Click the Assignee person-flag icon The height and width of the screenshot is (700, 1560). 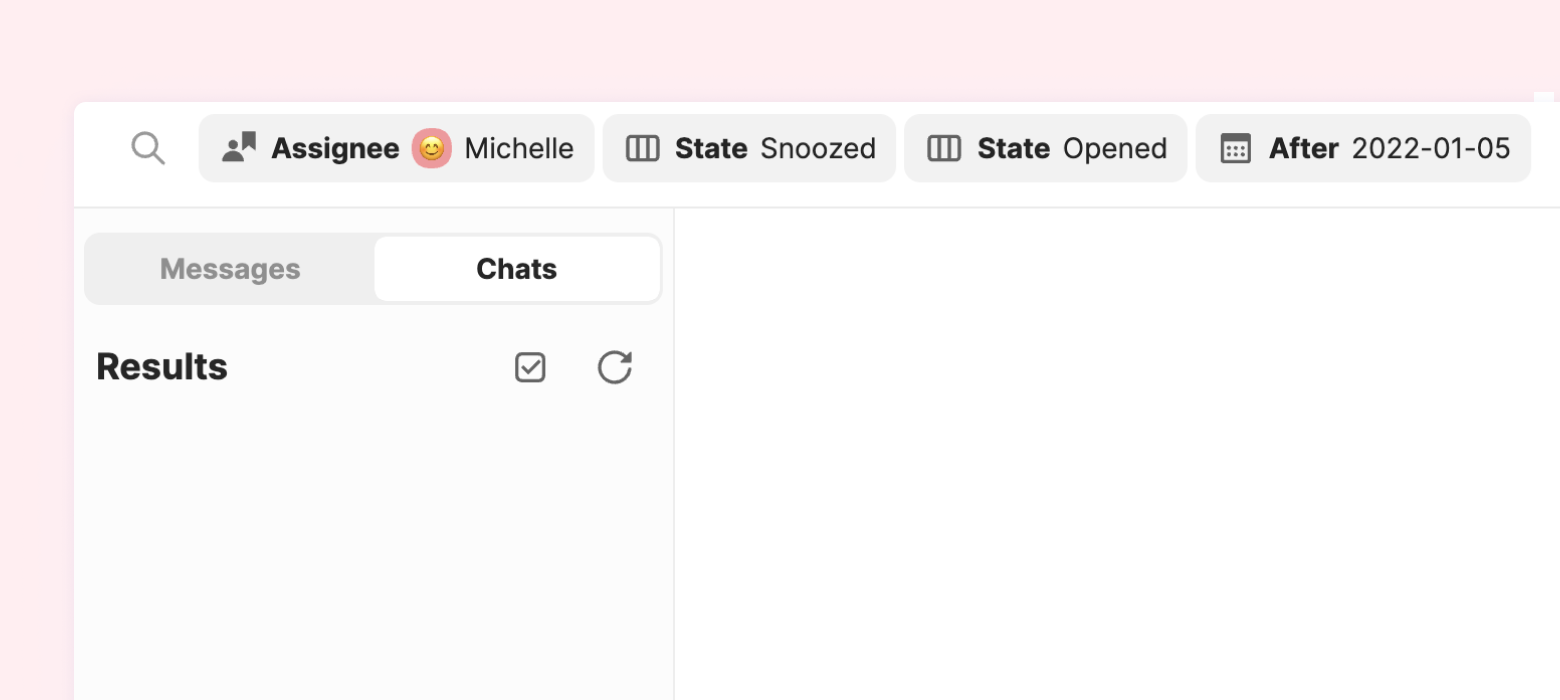coord(239,148)
